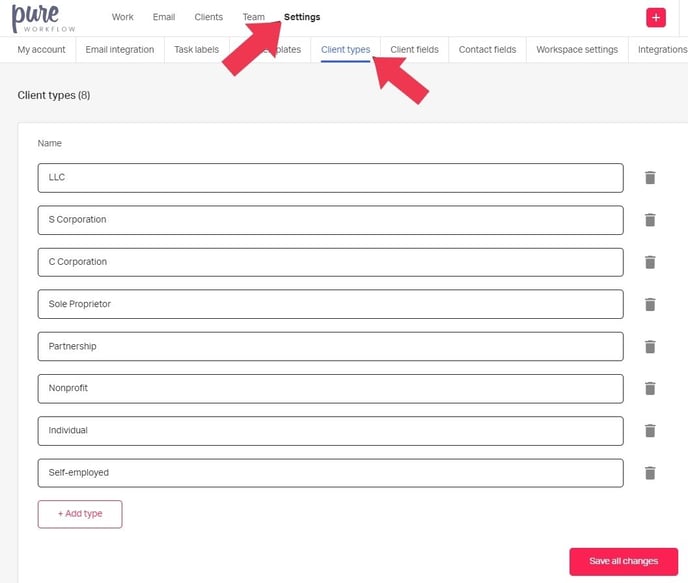
Task: Trash the Individual client type
Action: tap(650, 430)
